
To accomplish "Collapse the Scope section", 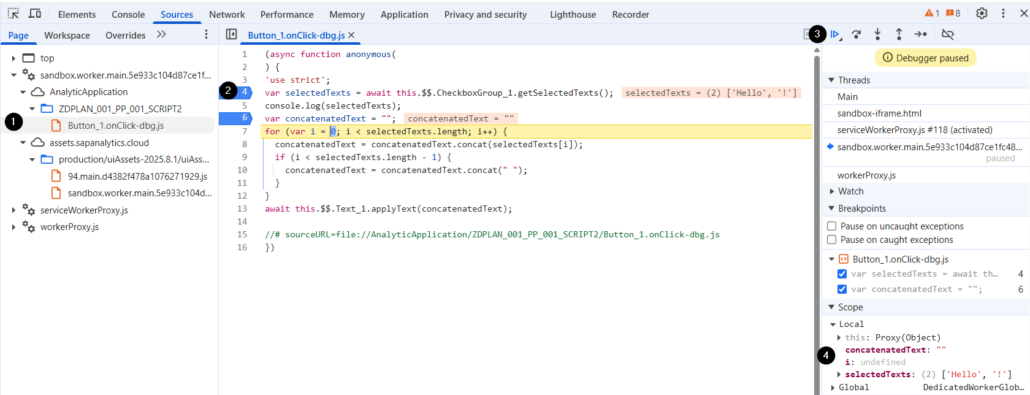I will [x=832, y=307].
